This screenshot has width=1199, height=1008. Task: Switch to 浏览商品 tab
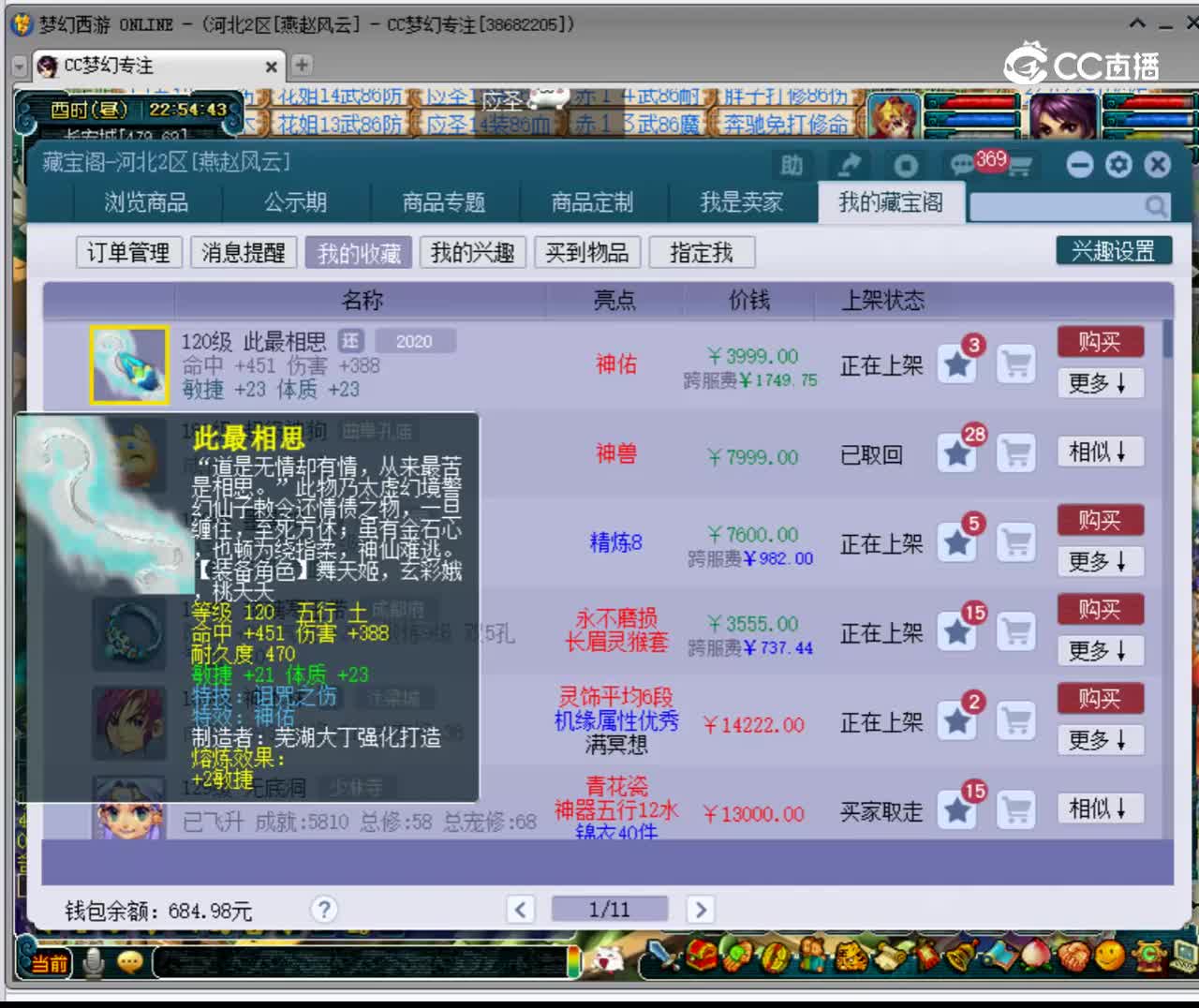click(146, 202)
